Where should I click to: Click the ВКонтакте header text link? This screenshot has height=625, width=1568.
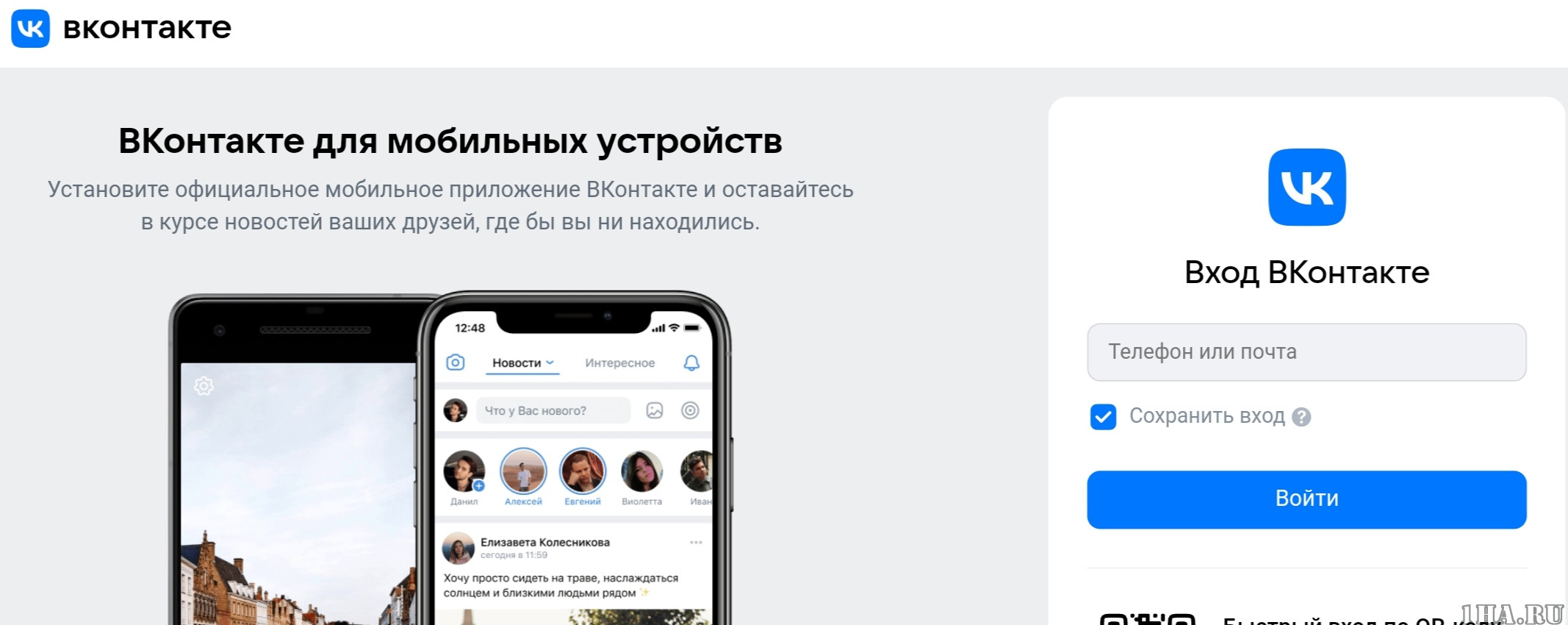point(147,29)
